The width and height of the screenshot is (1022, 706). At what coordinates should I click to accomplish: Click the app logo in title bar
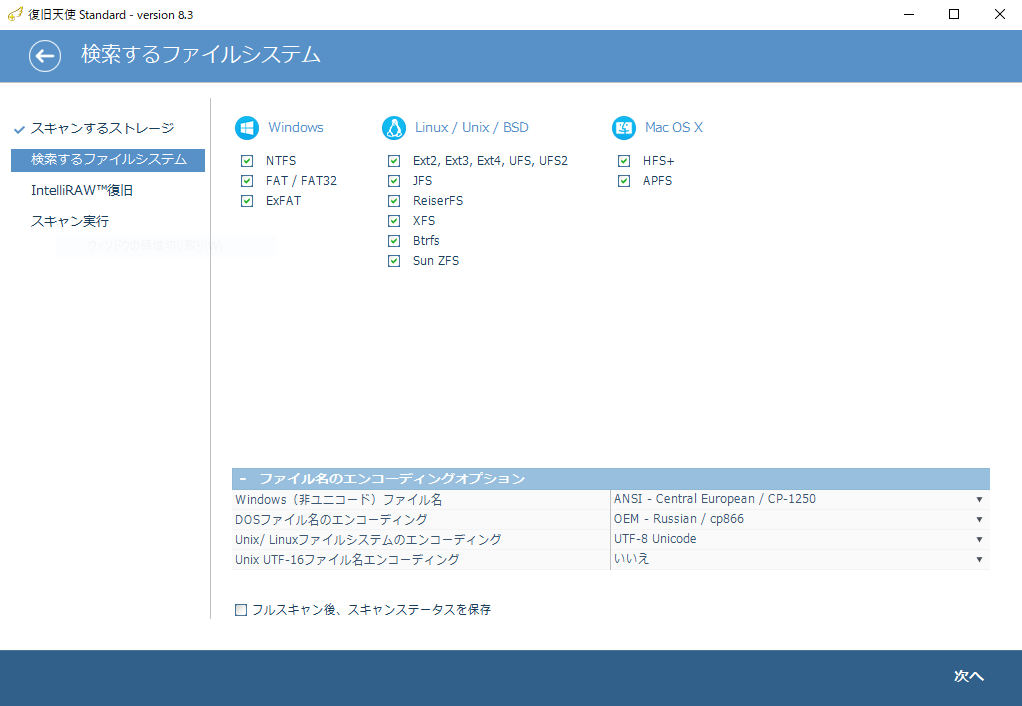(15, 14)
